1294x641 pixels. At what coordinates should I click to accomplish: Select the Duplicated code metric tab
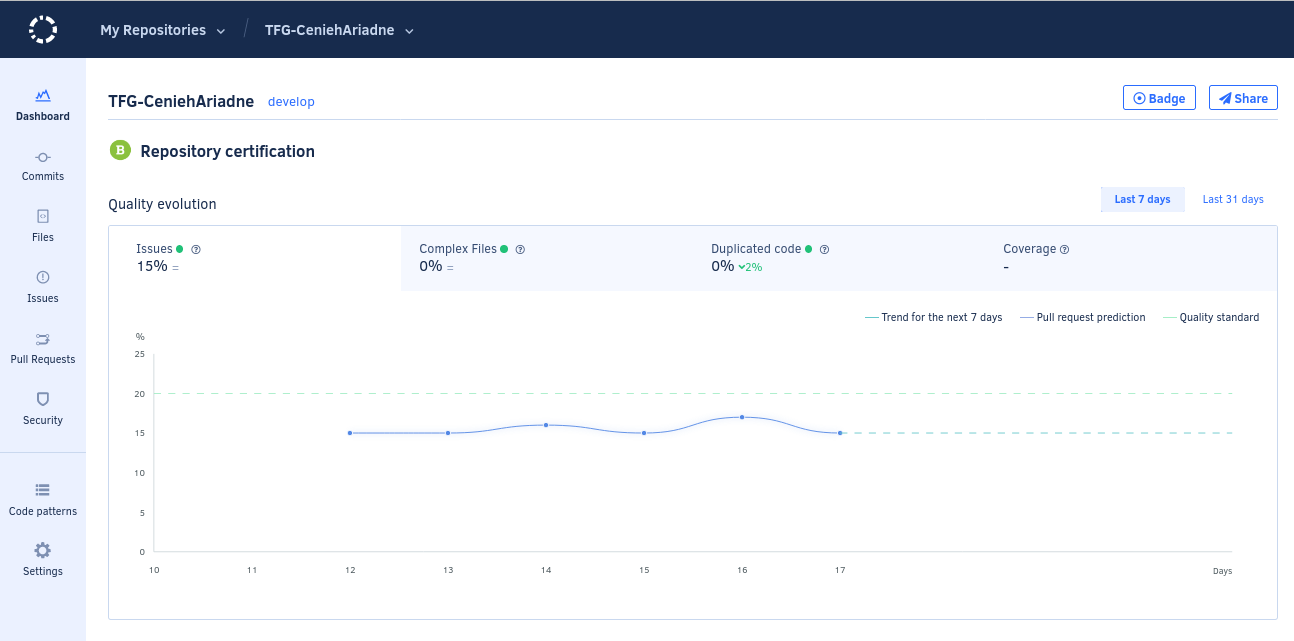click(839, 258)
